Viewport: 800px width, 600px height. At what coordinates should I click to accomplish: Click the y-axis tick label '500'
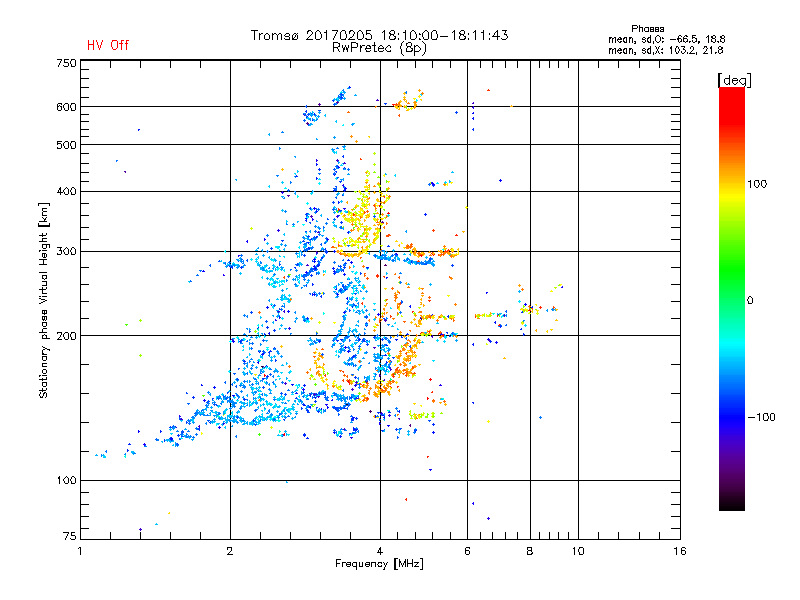(x=66, y=145)
